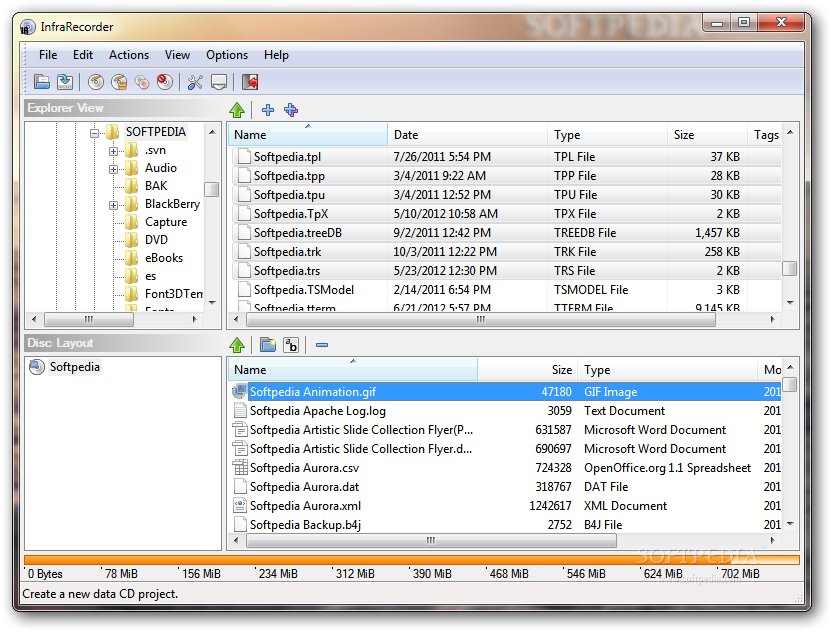Click the rename icon in Disc Layout
832x632 pixels.
291,345
